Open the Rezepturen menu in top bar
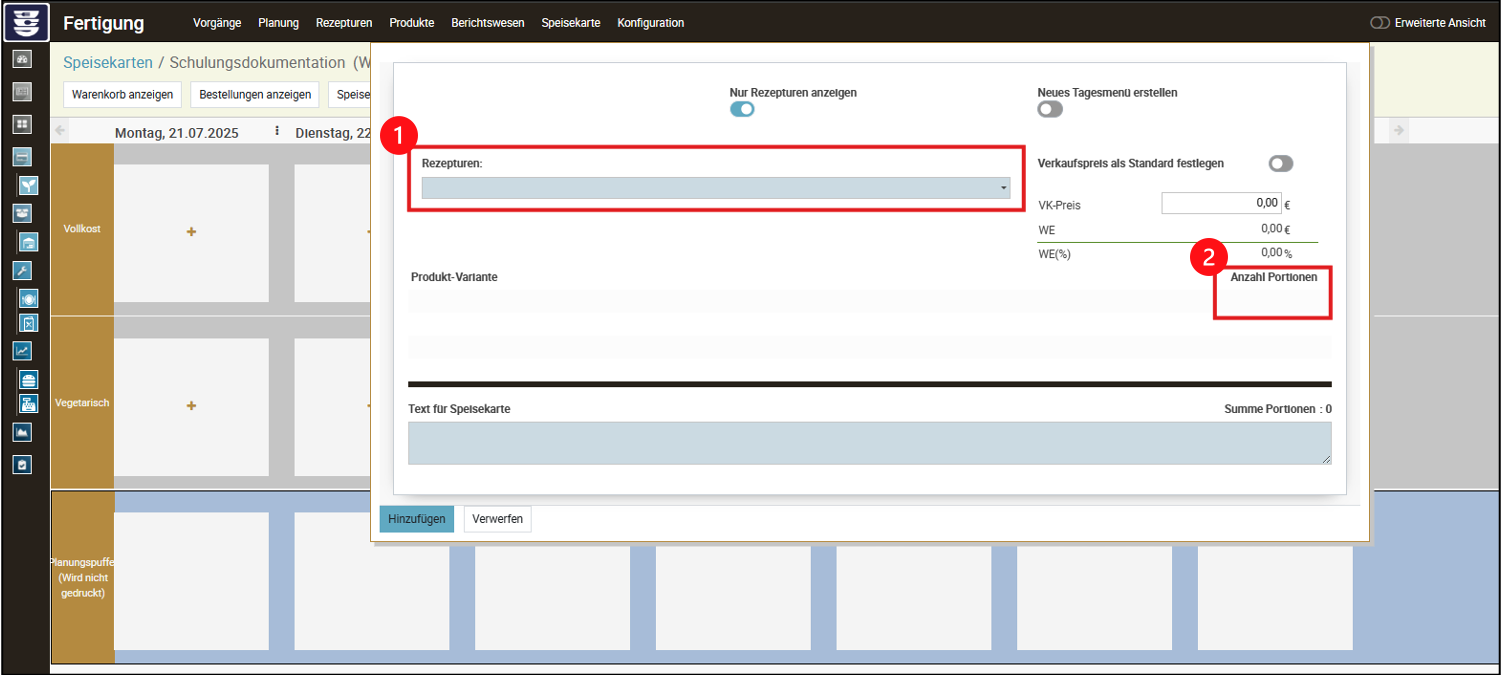1501x675 pixels. [x=344, y=23]
